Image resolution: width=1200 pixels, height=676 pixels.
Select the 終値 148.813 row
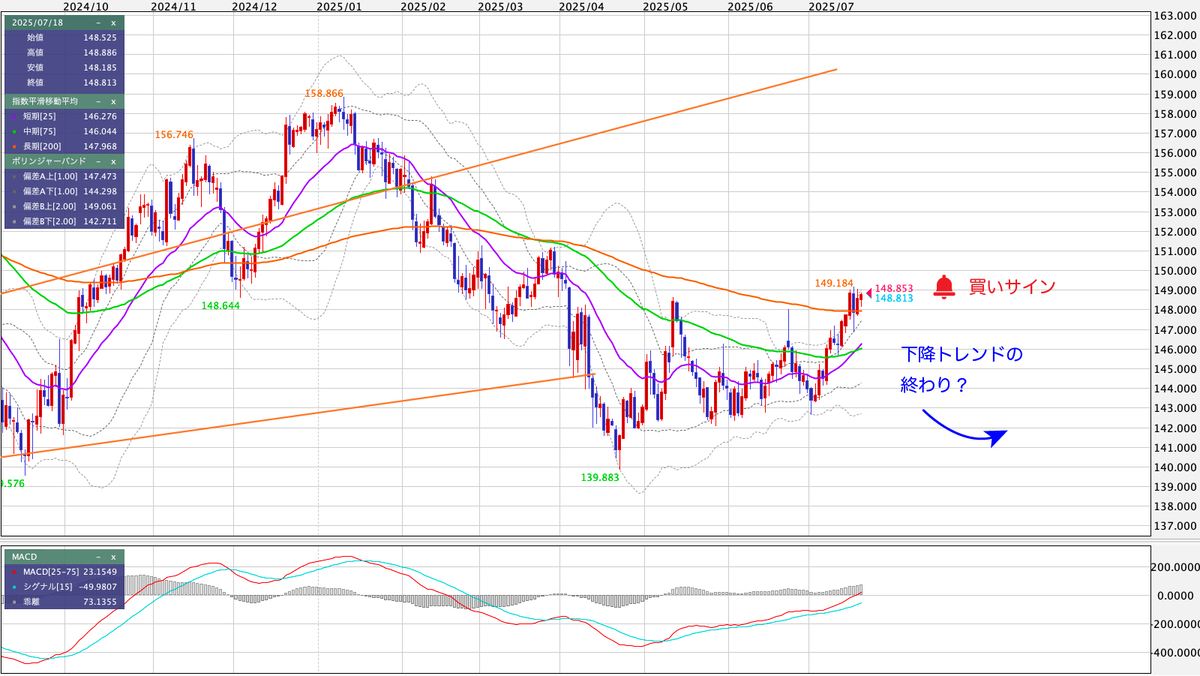63,82
